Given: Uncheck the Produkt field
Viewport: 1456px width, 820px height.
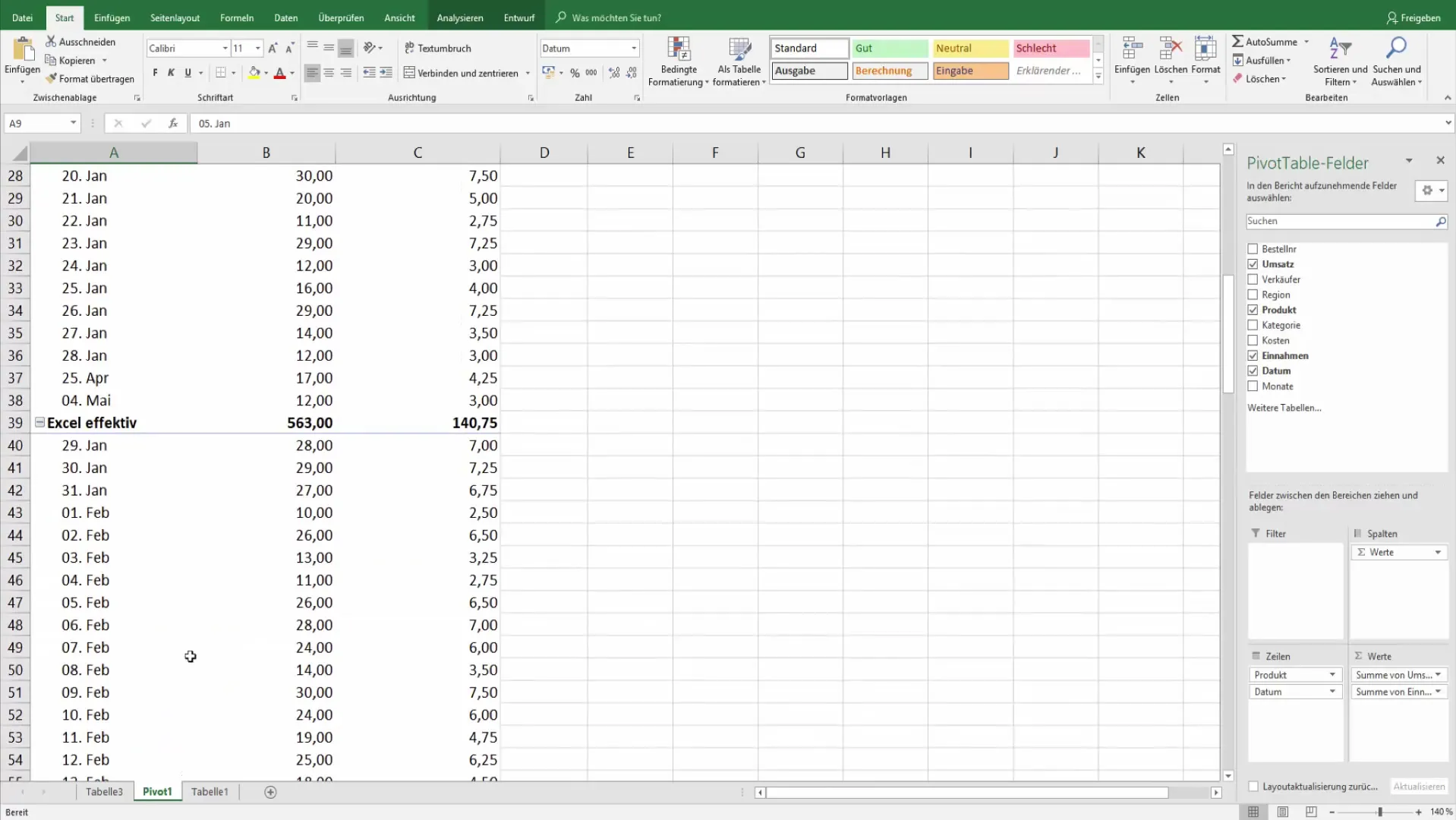Looking at the screenshot, I should [x=1253, y=310].
